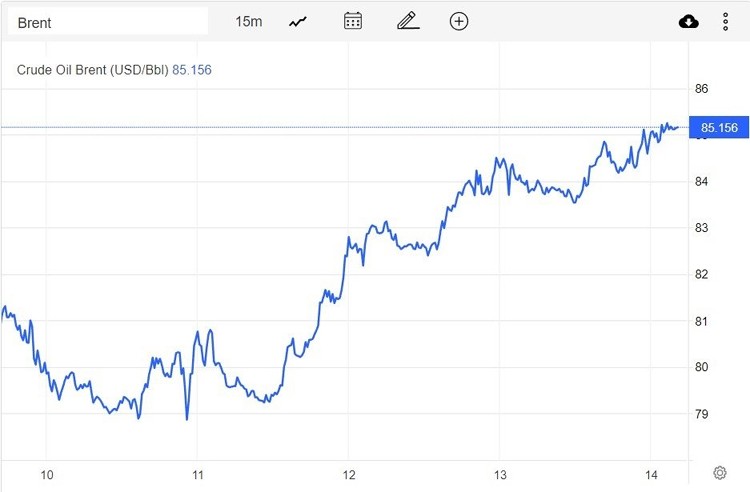Open chart settings gear icon
Screen dimensions: 750x492
(x=720, y=472)
